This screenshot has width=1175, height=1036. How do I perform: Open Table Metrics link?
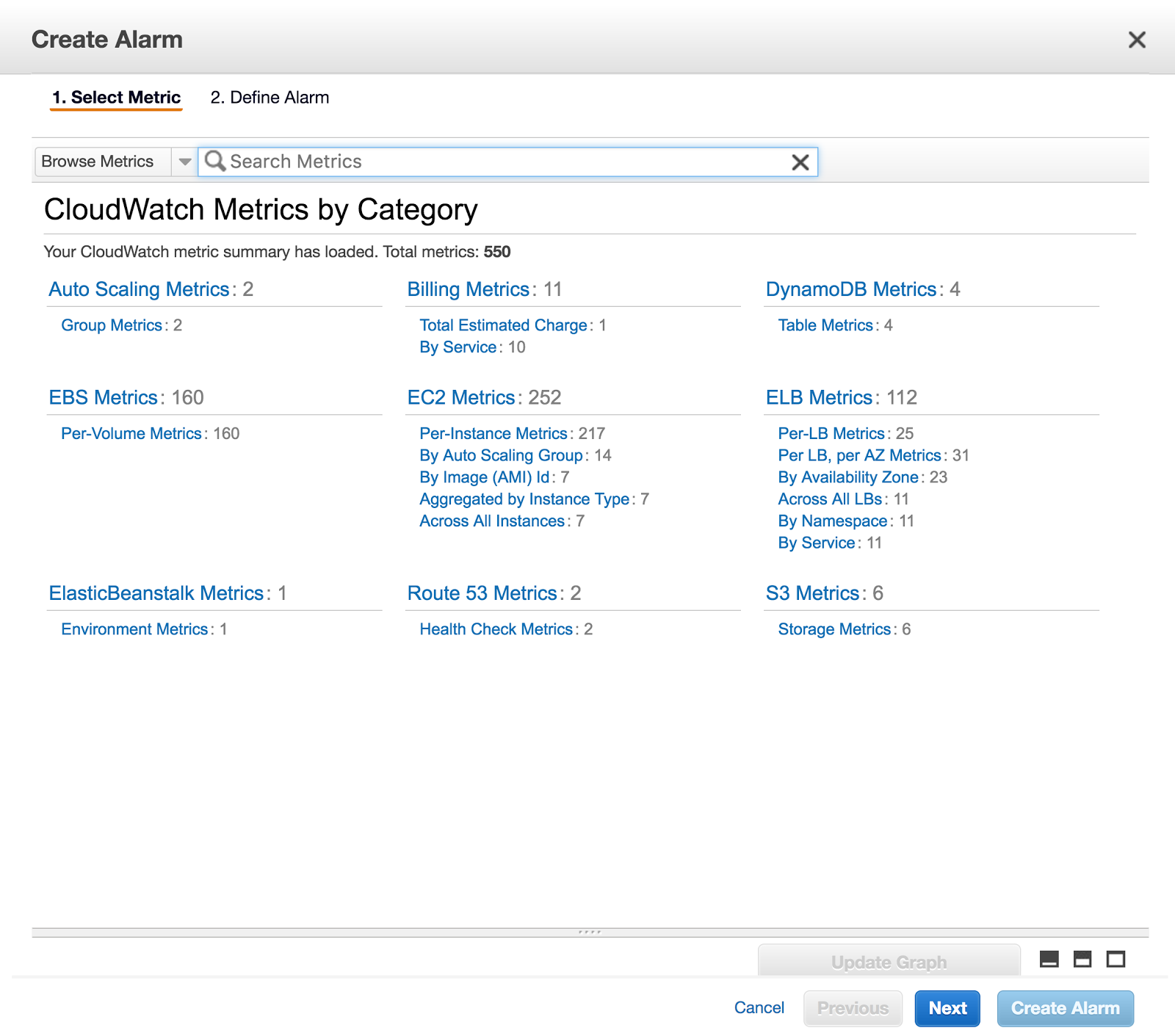coord(825,325)
